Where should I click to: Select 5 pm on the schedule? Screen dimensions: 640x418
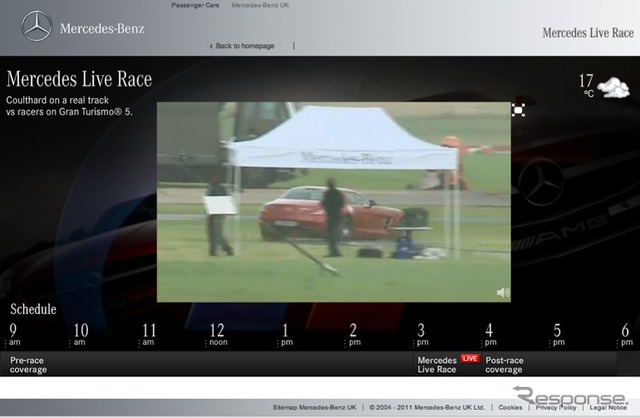[x=558, y=334]
